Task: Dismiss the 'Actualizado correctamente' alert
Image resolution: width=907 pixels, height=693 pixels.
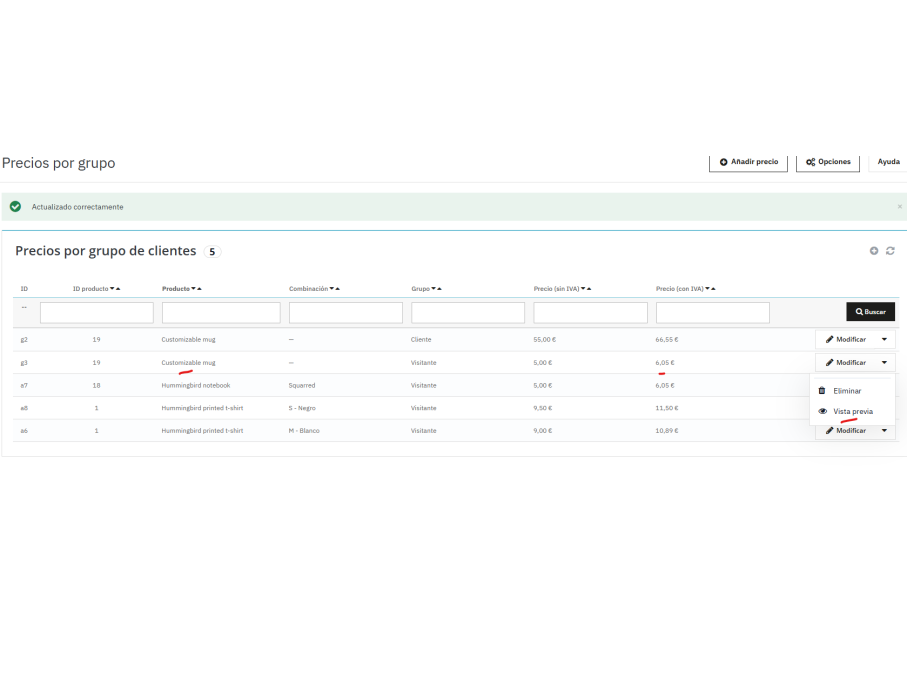Action: coord(899,207)
